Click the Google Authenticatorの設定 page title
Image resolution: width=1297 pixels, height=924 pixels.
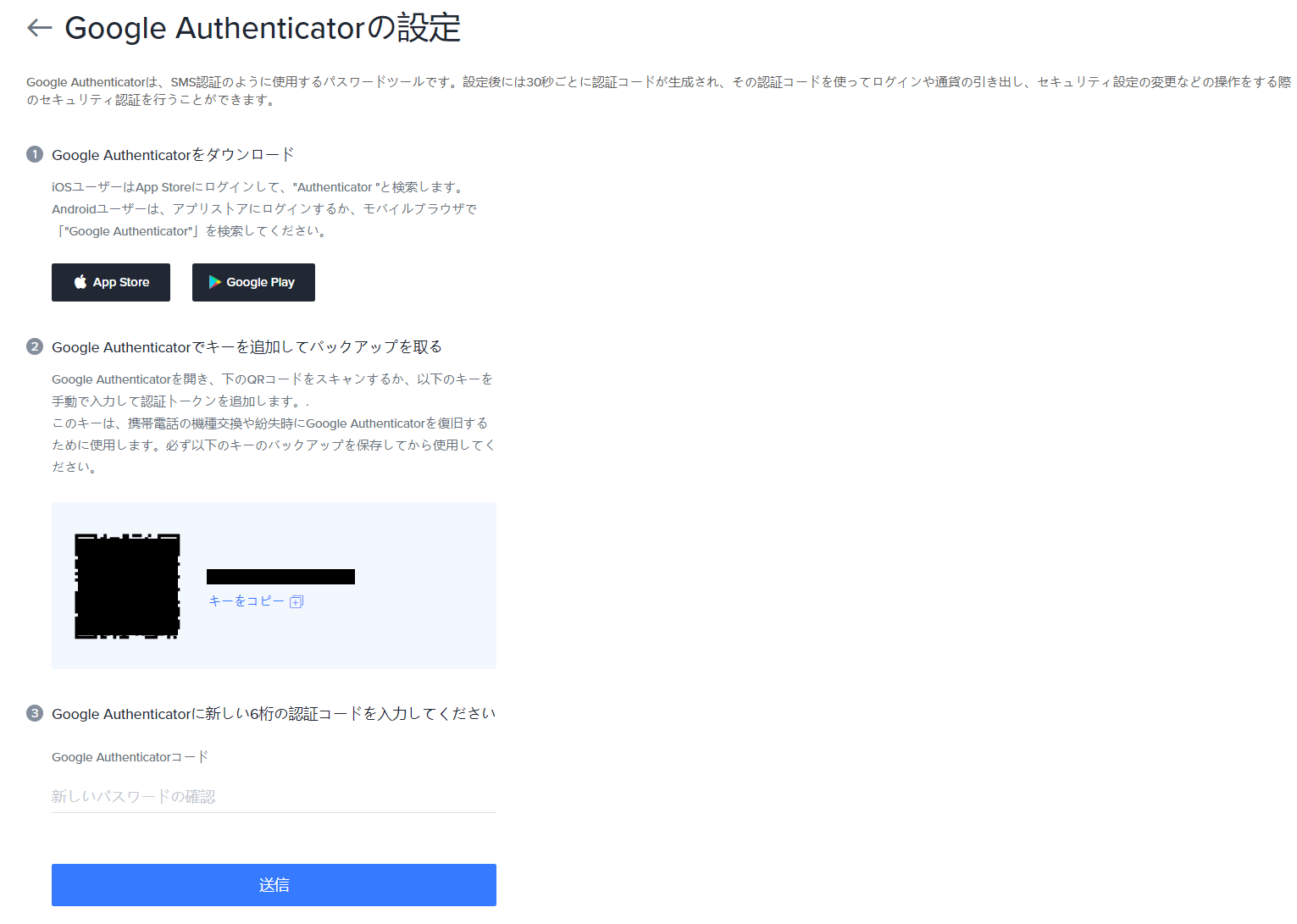point(263,28)
